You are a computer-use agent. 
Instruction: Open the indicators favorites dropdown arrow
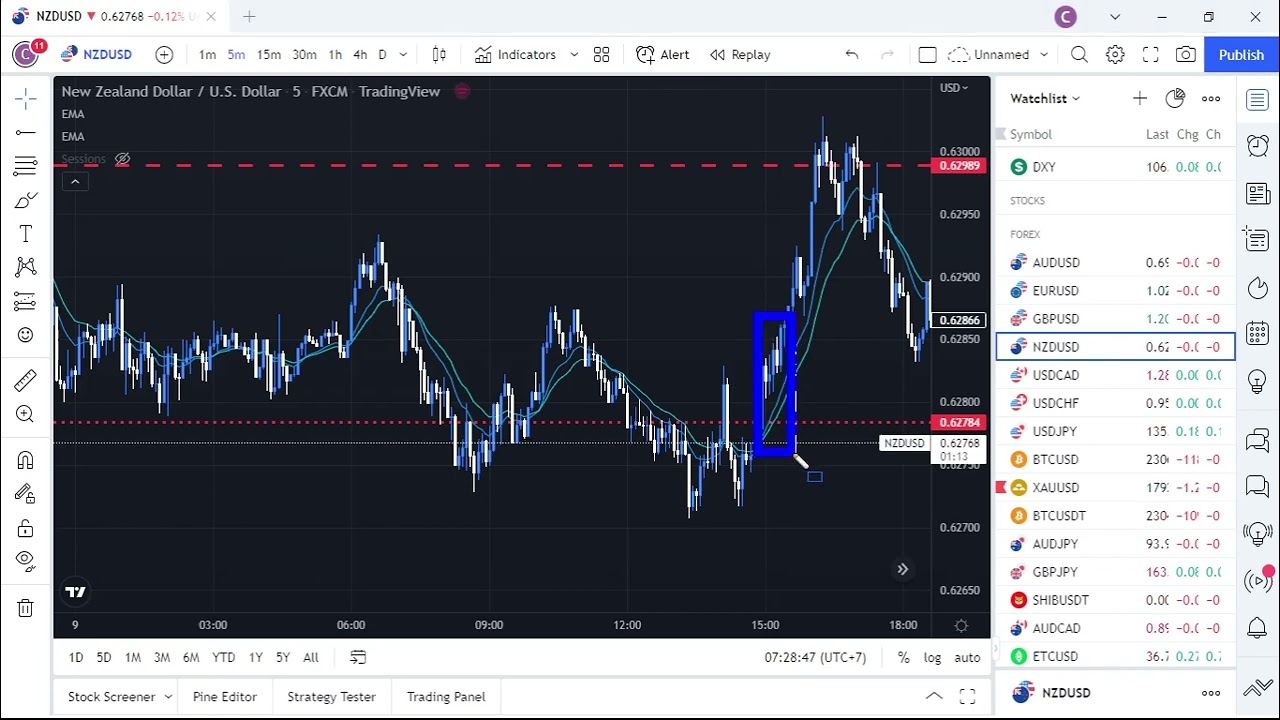pyautogui.click(x=574, y=55)
